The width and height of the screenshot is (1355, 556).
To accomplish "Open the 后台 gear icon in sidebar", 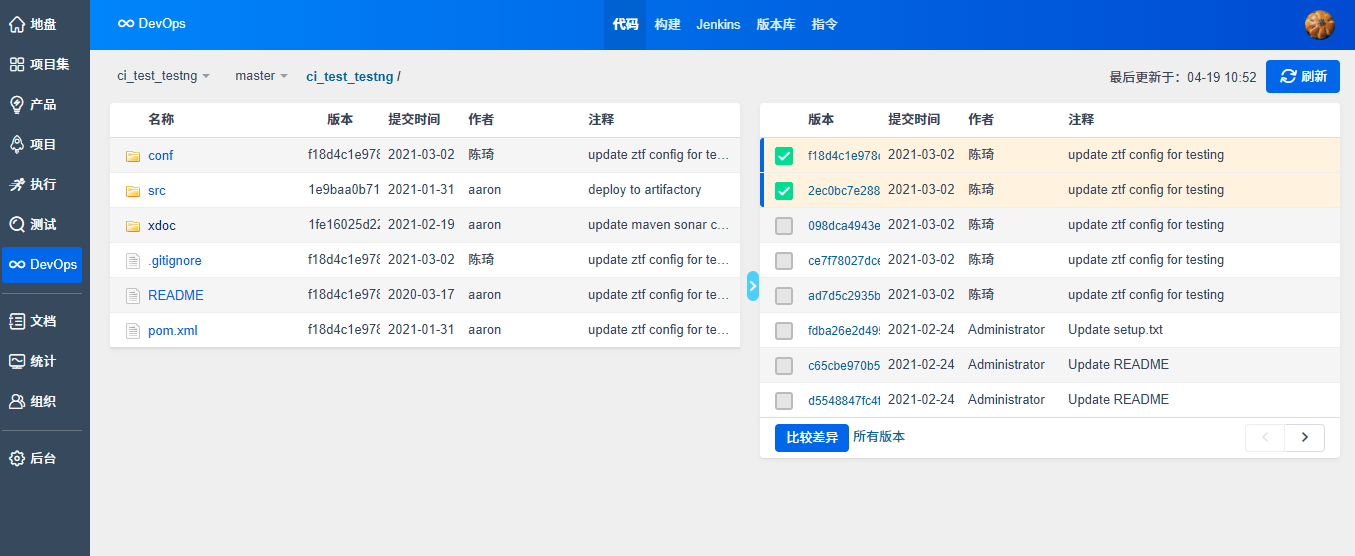I will click(17, 458).
